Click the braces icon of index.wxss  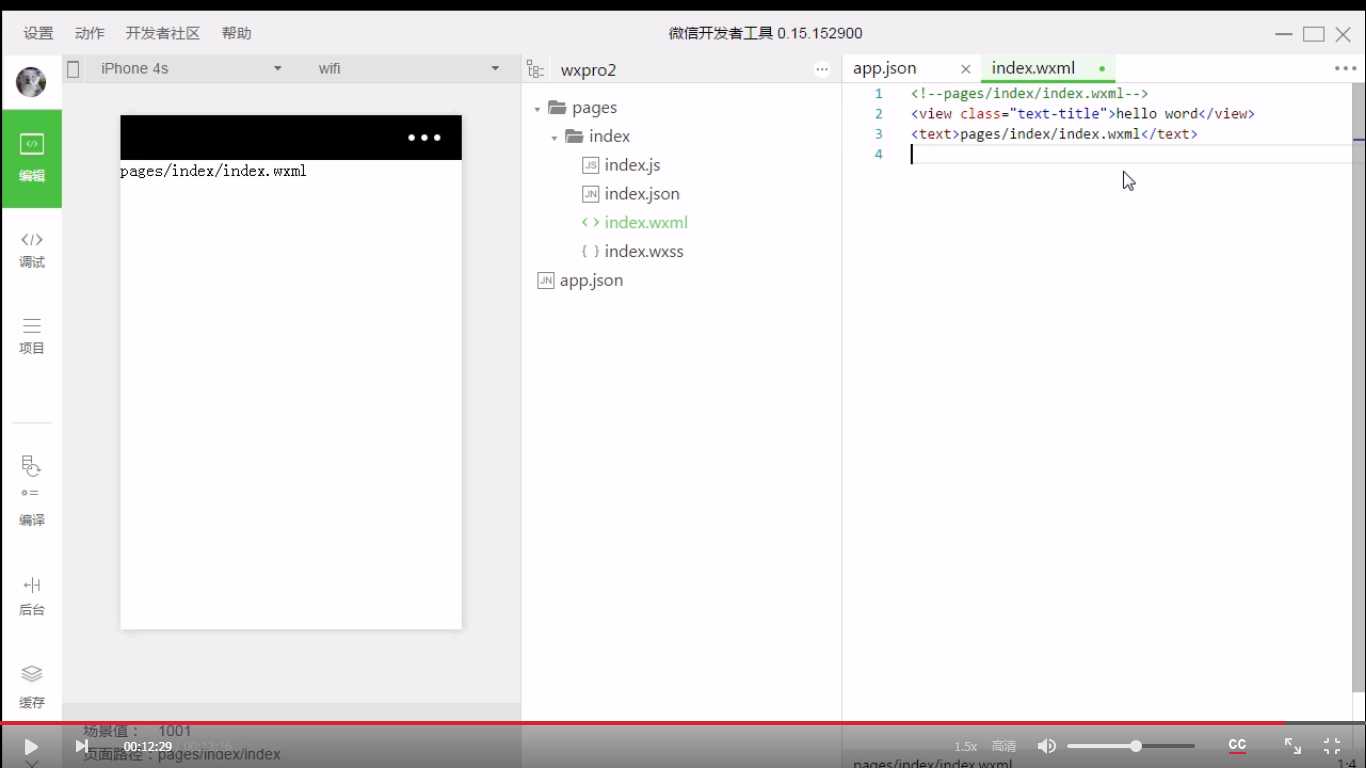click(591, 252)
